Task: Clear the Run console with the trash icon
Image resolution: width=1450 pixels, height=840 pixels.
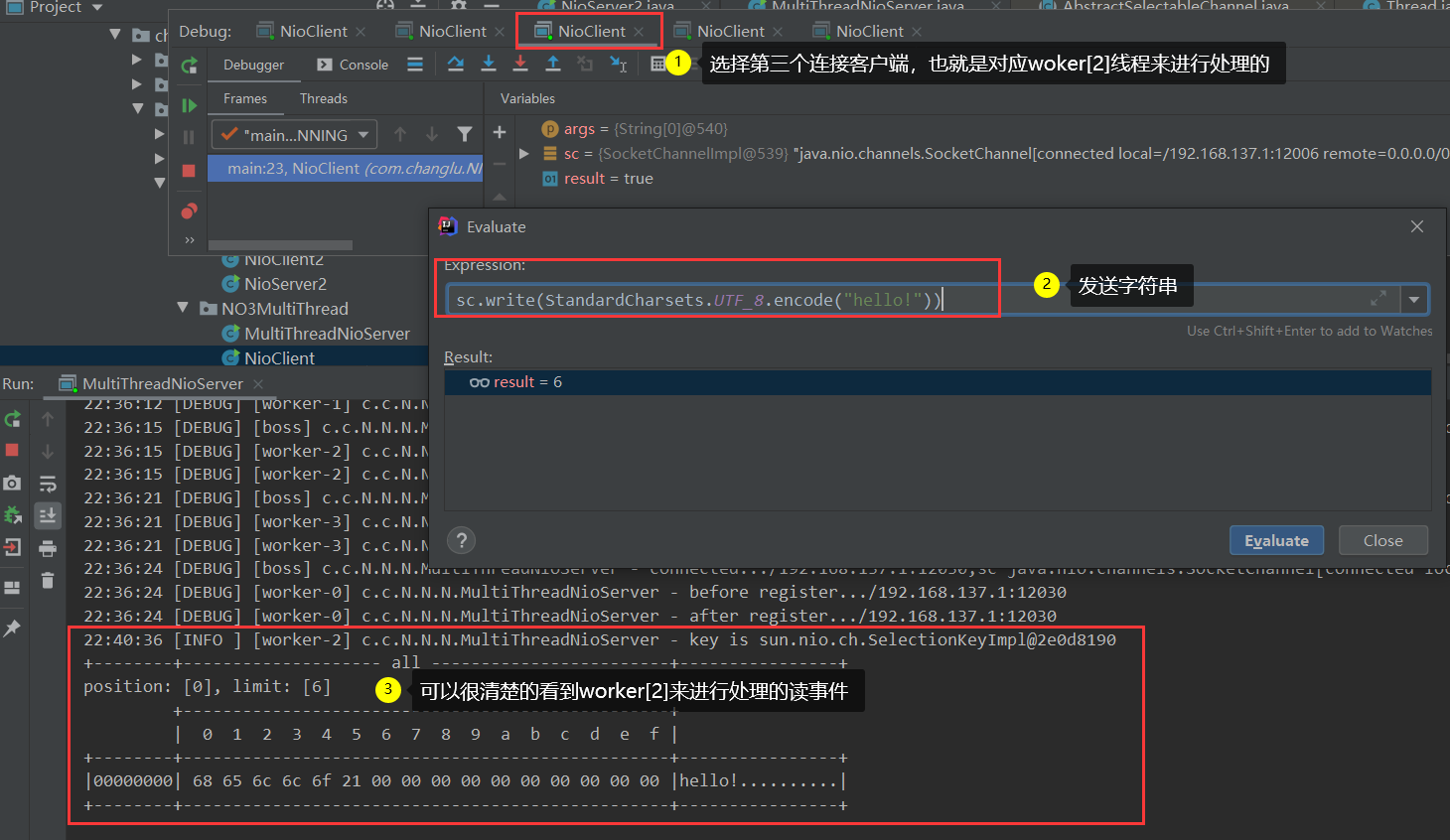Action: click(x=47, y=580)
